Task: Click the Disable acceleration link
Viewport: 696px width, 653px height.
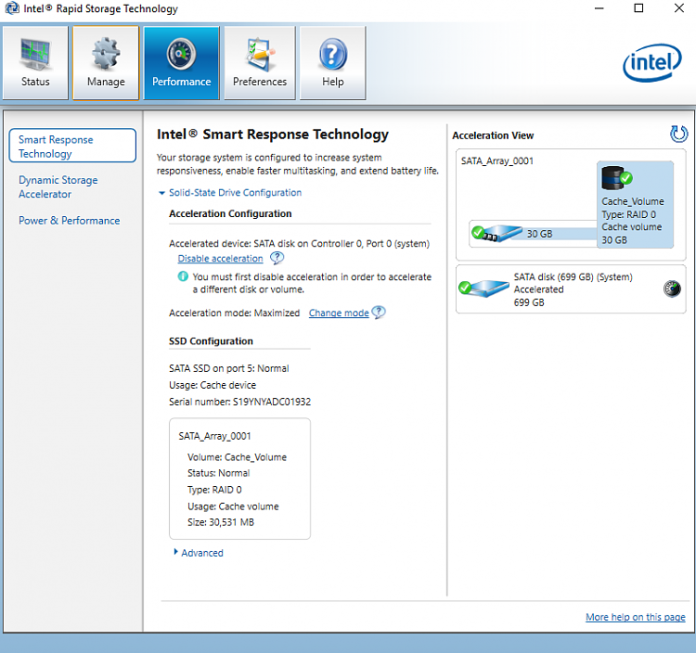Action: point(220,259)
